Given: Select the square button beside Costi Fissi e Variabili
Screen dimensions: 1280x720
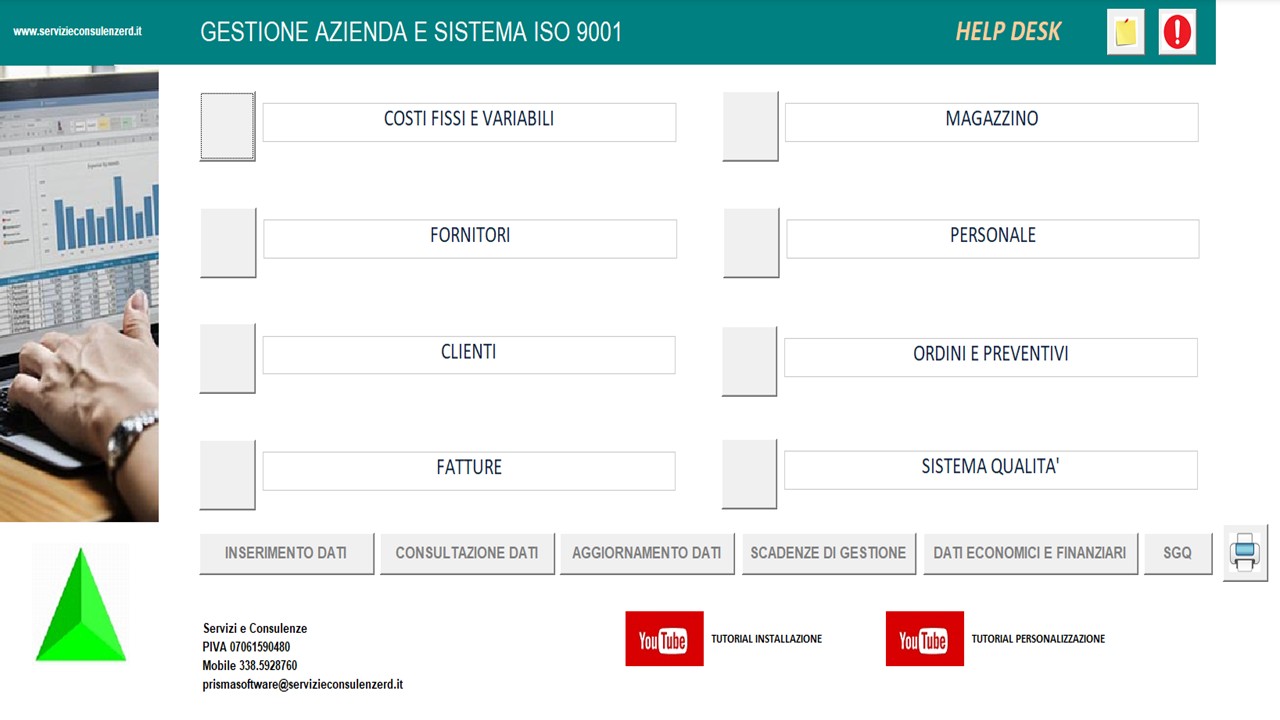Looking at the screenshot, I should [228, 126].
